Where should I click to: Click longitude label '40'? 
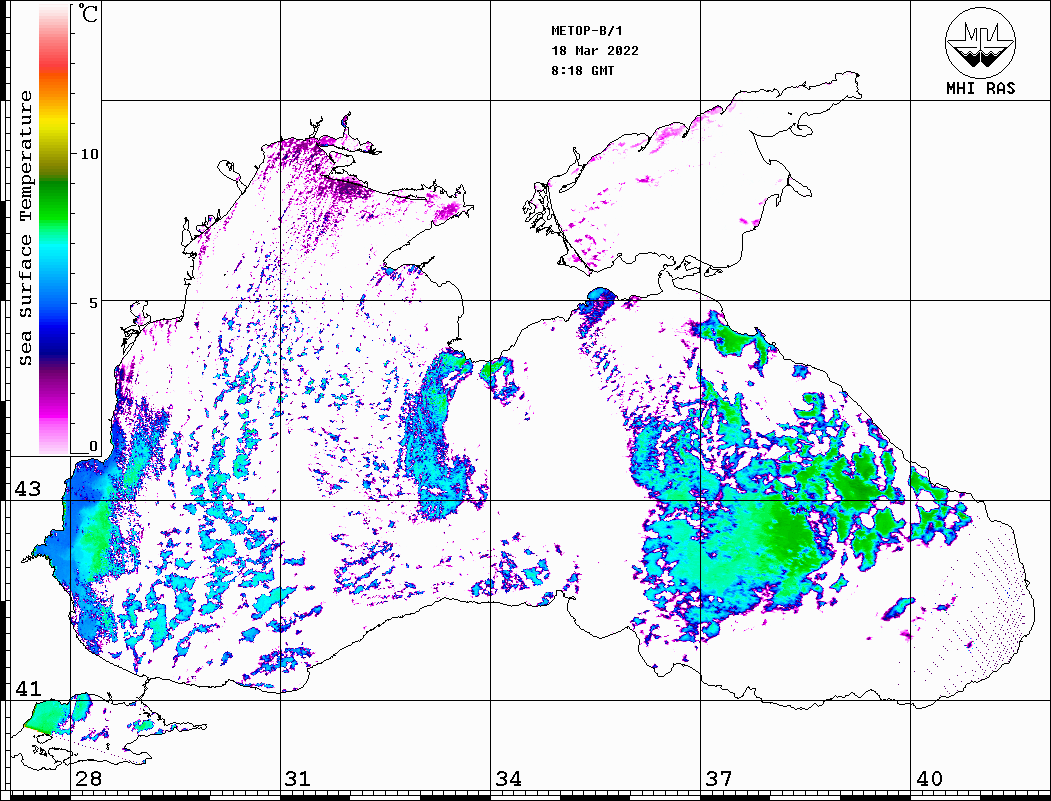(x=929, y=779)
